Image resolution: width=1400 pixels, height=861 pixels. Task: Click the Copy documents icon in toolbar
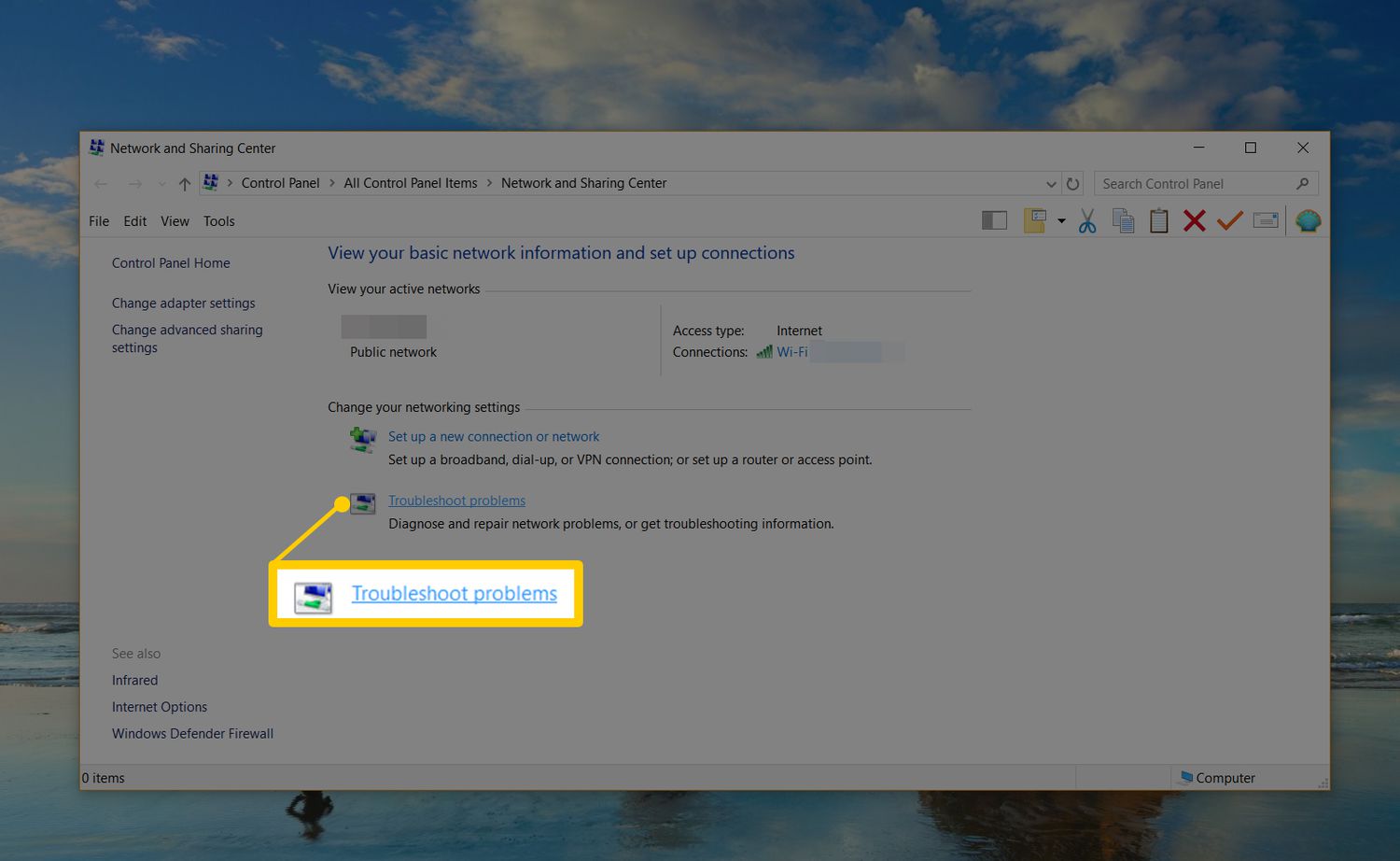1123,221
